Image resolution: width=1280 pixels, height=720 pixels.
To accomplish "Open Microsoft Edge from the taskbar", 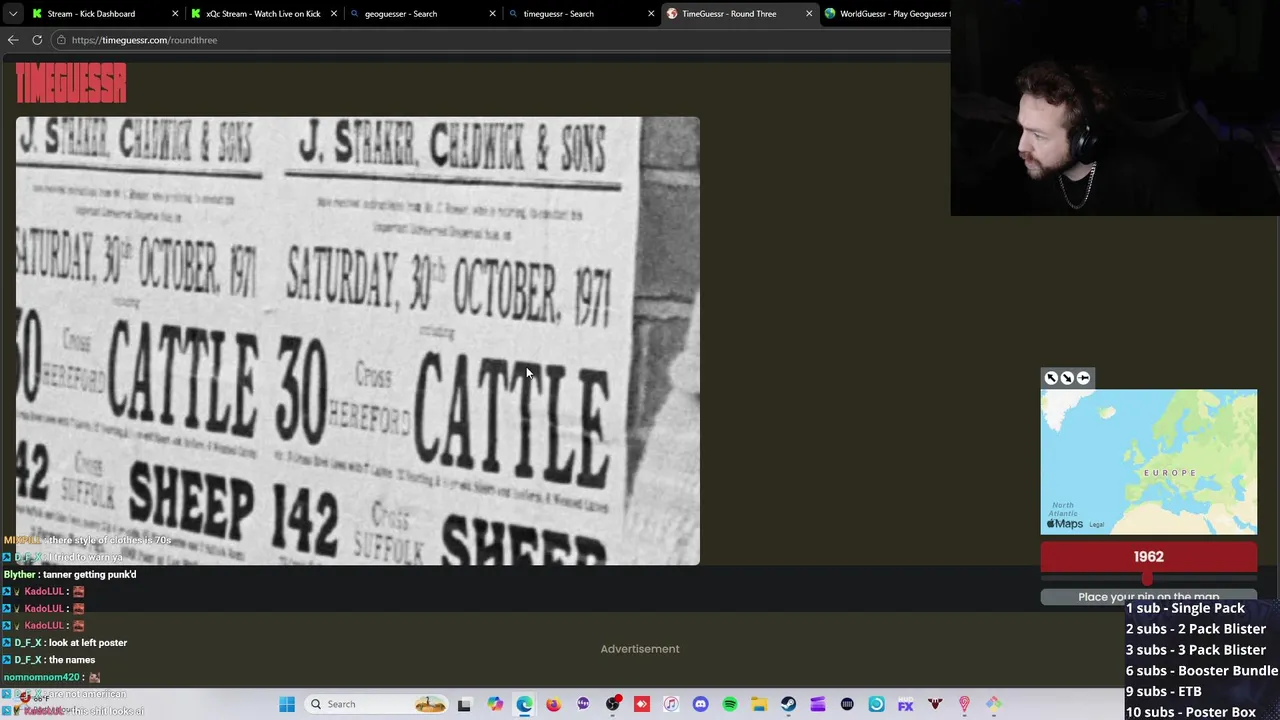I will coord(524,704).
